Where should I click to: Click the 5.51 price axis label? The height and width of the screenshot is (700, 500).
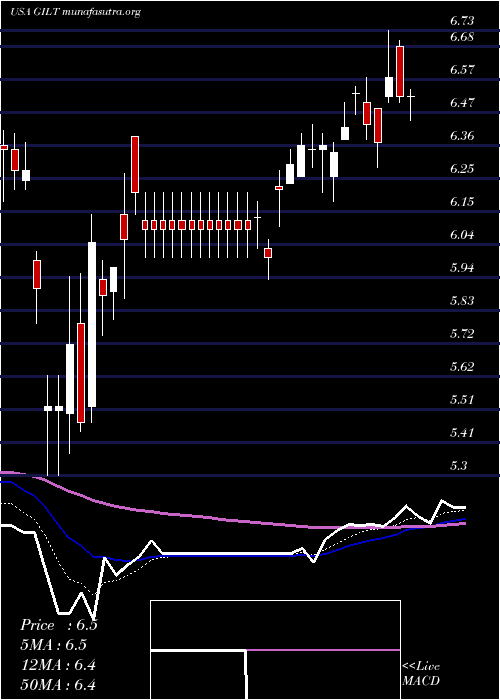pos(462,400)
